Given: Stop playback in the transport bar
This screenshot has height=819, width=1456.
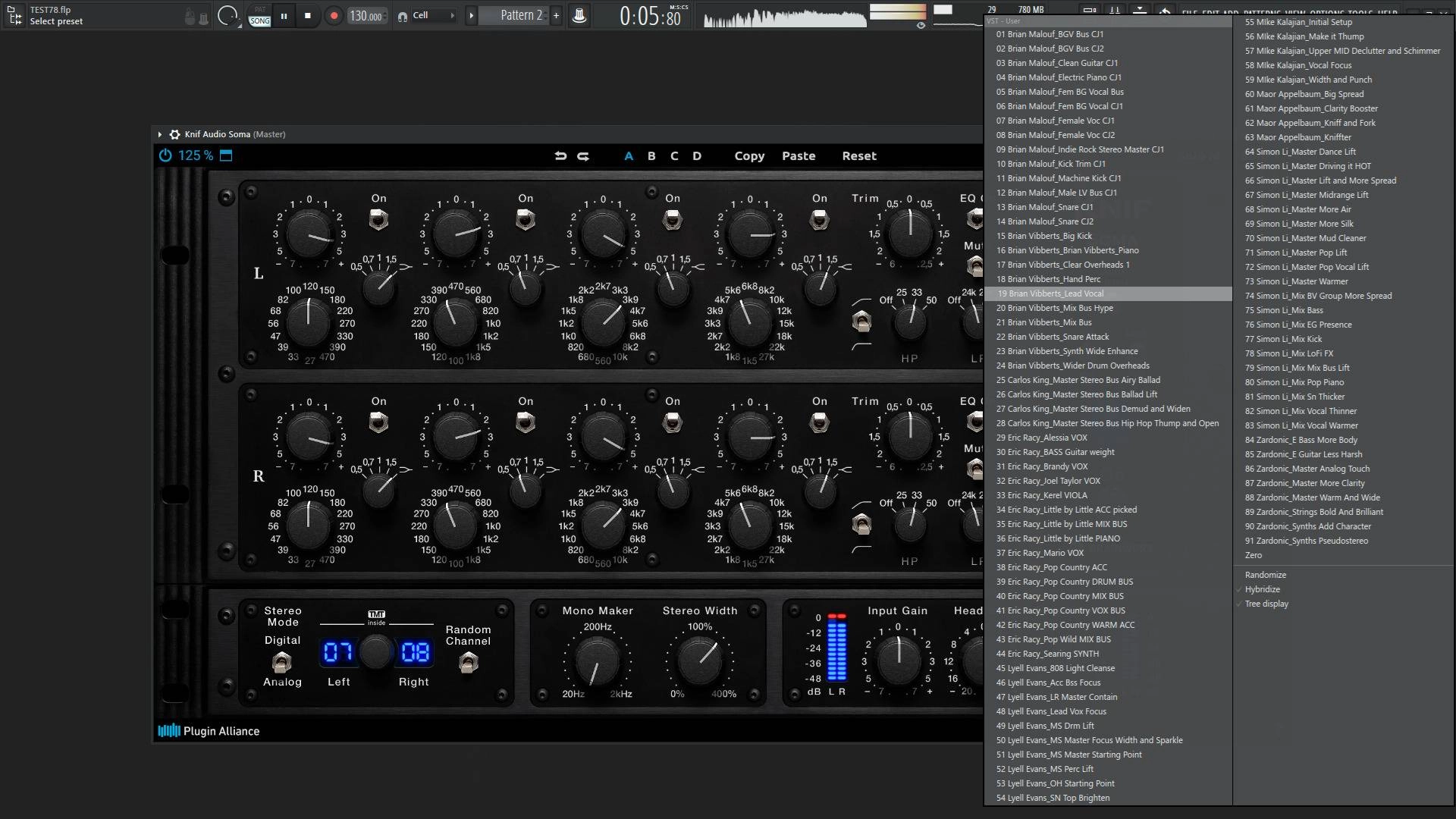Looking at the screenshot, I should coord(307,16).
